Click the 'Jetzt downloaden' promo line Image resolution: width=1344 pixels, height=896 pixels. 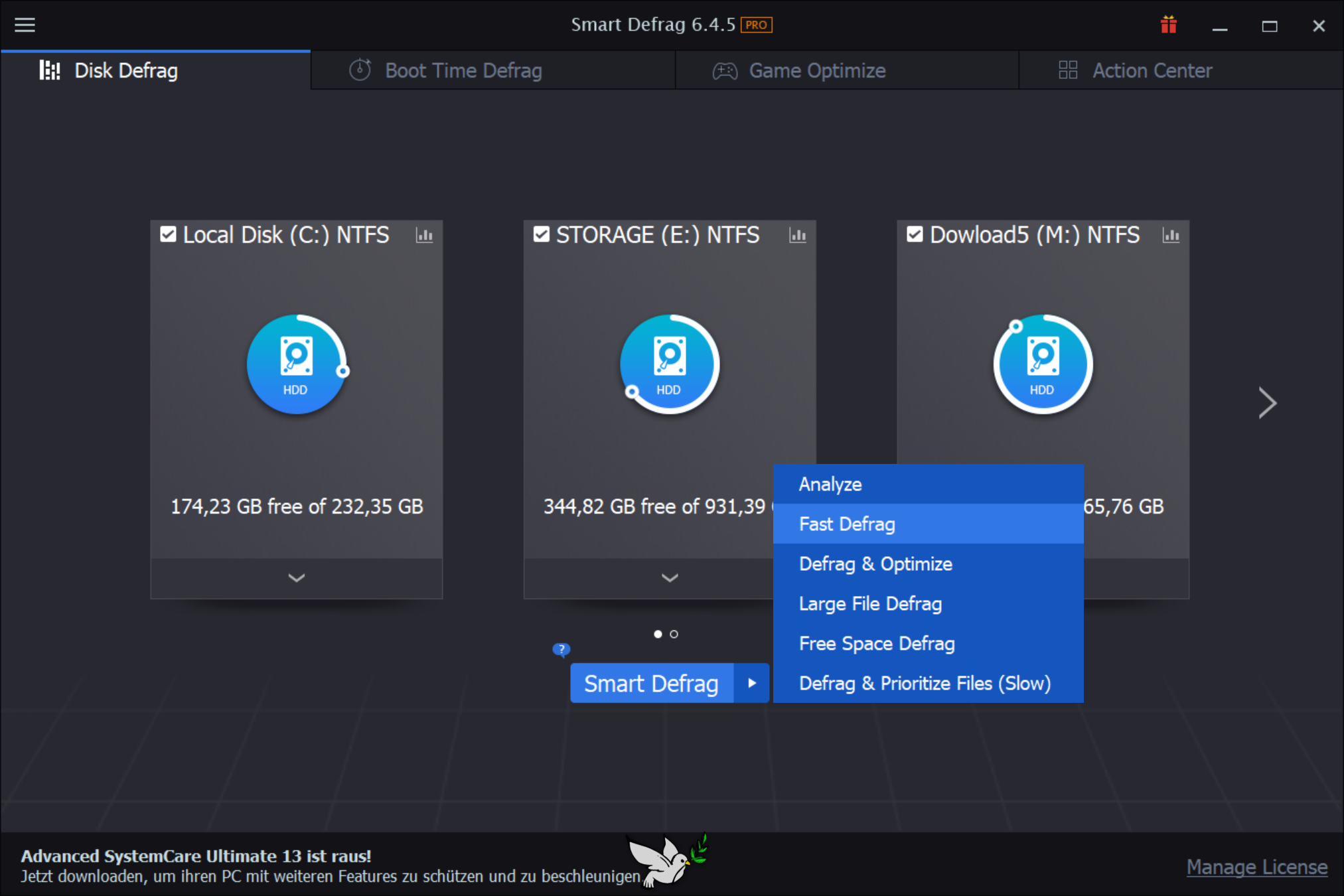(x=331, y=876)
